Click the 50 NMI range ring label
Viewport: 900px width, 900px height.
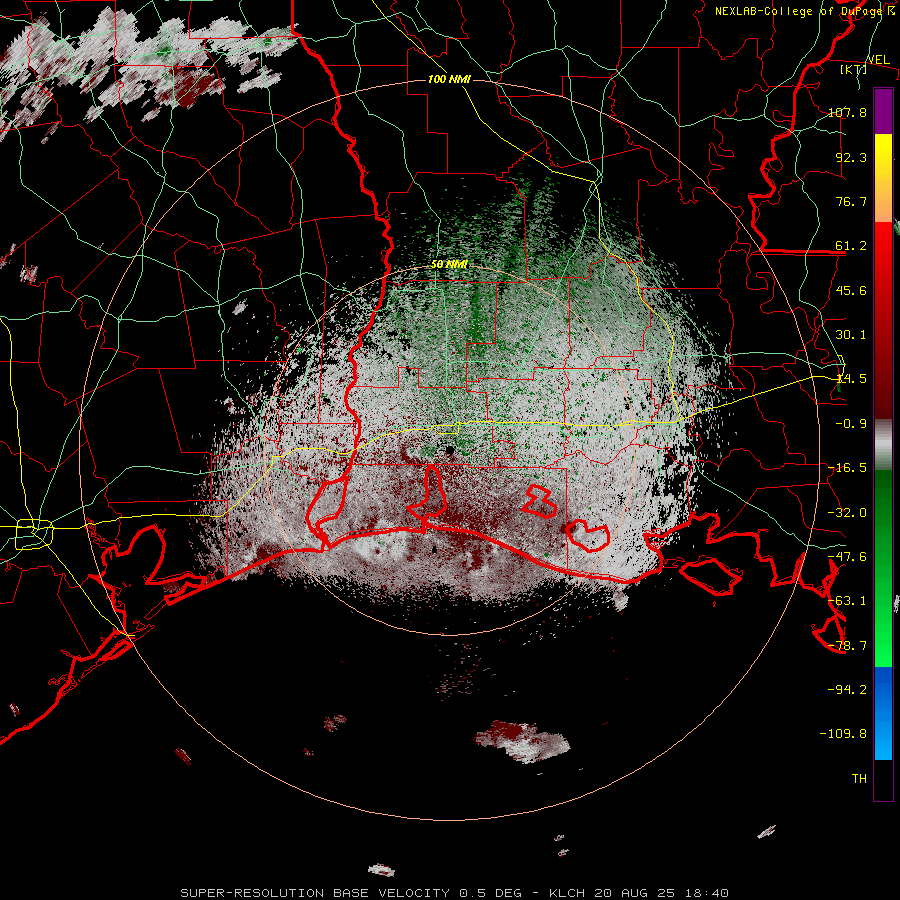tap(449, 264)
